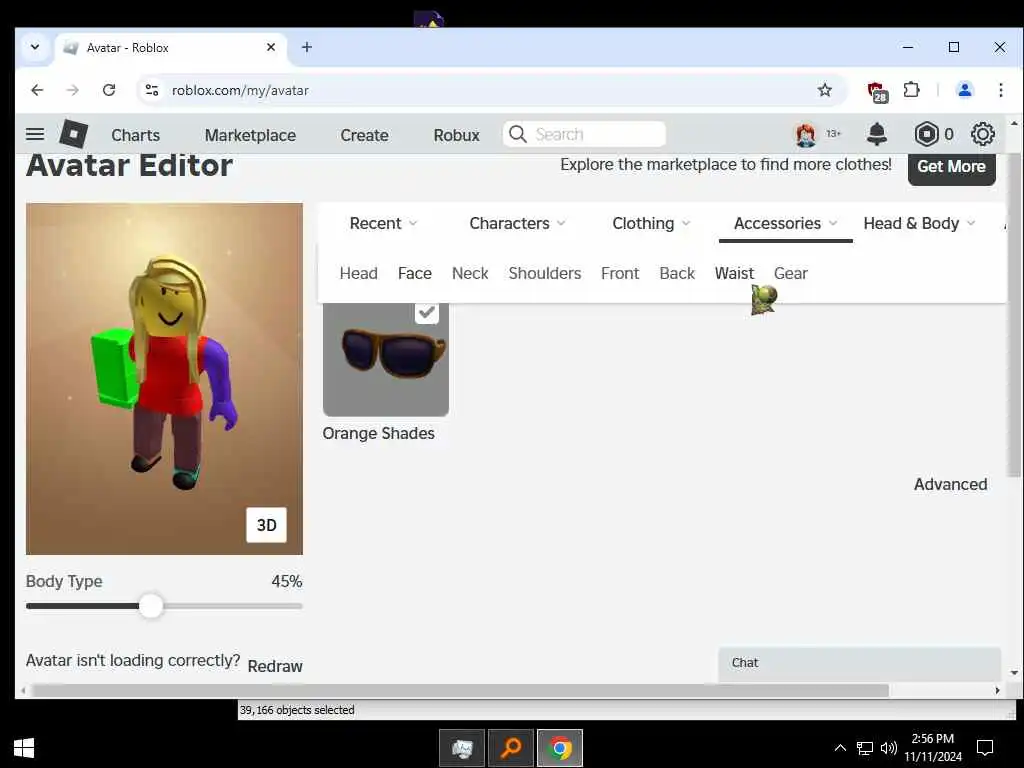Image resolution: width=1024 pixels, height=768 pixels.
Task: Click the Chrome icon in the taskbar
Action: [x=560, y=748]
